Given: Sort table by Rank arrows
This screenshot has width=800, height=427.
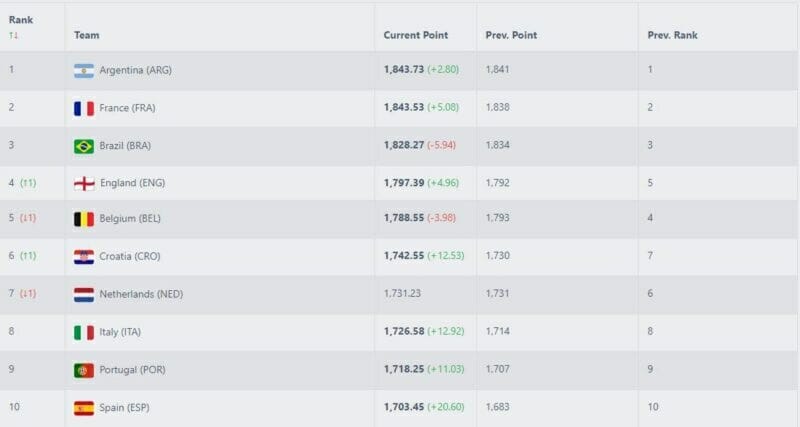Looking at the screenshot, I should [x=14, y=35].
